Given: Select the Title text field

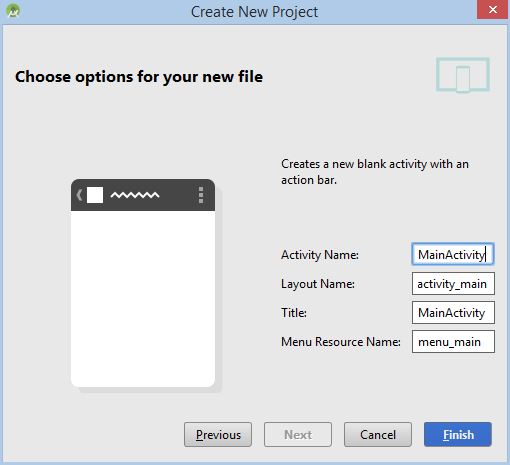Looking at the screenshot, I should (x=453, y=313).
